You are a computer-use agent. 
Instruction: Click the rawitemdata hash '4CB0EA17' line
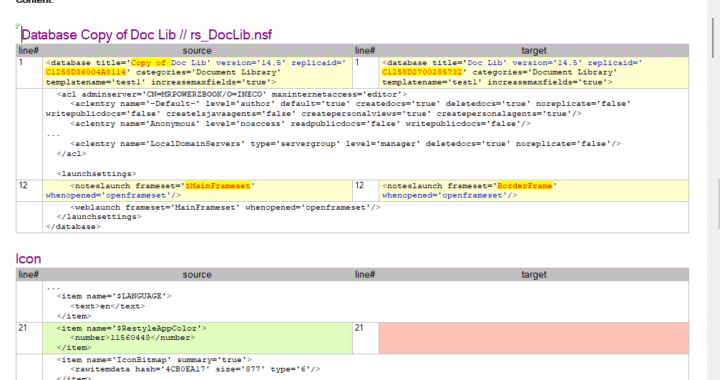coord(195,369)
